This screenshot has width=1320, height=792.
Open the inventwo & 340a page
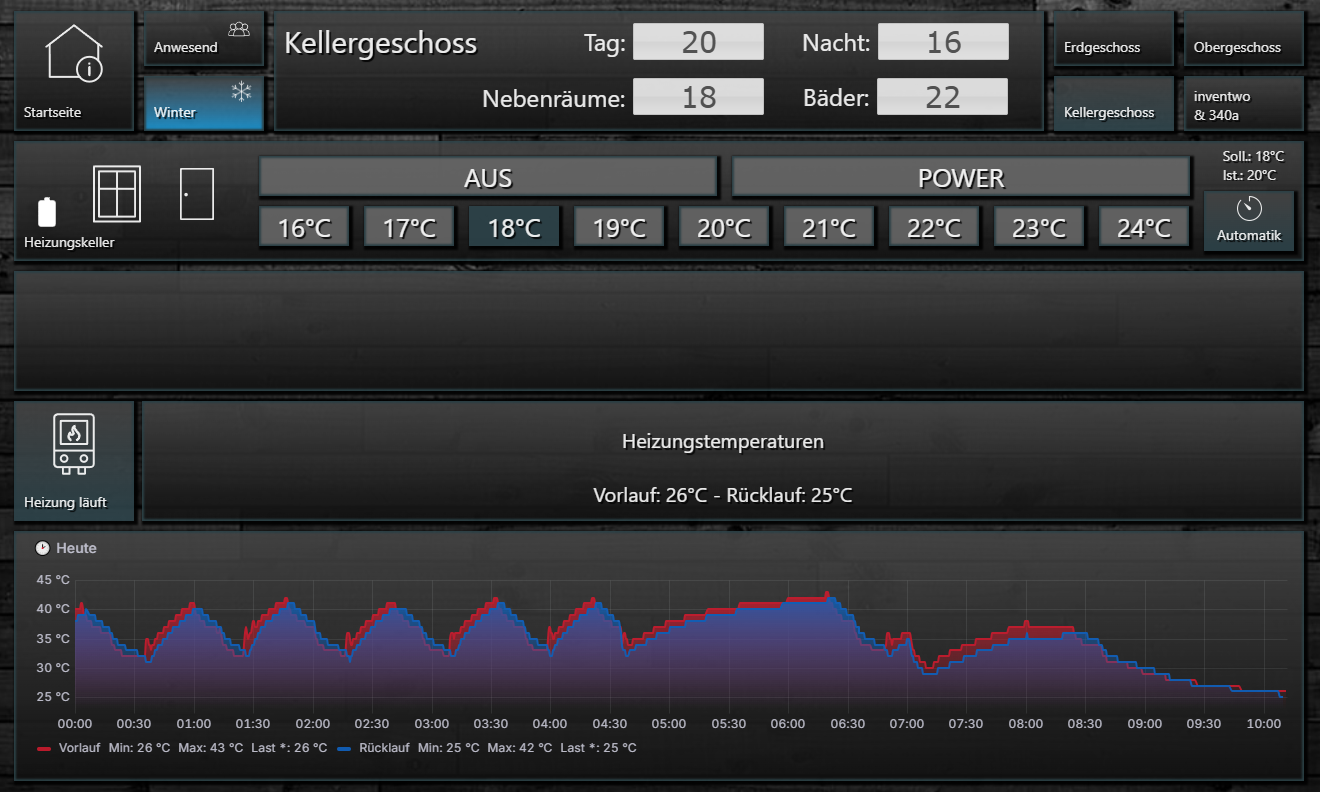(1244, 104)
